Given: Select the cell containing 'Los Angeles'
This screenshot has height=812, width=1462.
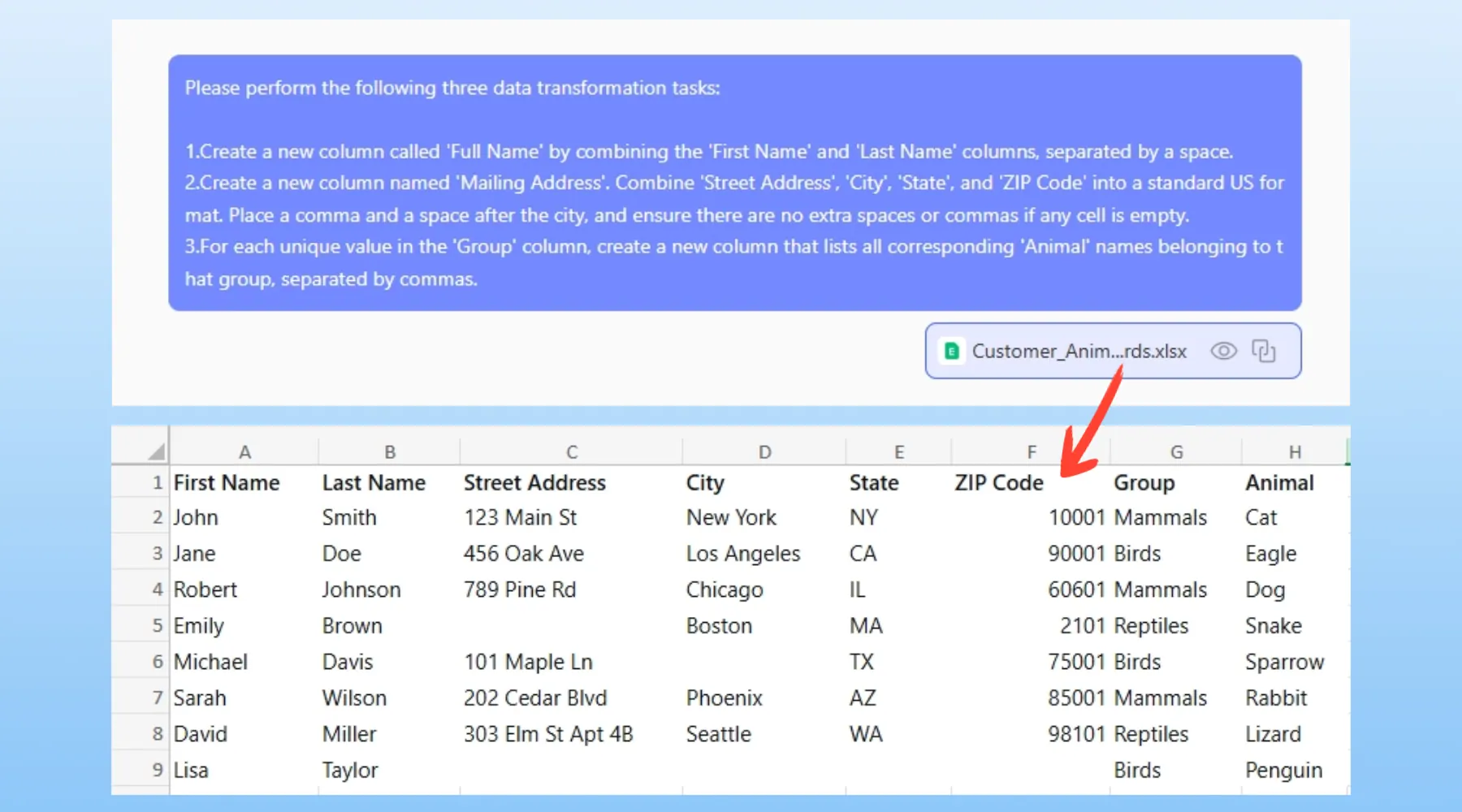Looking at the screenshot, I should point(742,554).
